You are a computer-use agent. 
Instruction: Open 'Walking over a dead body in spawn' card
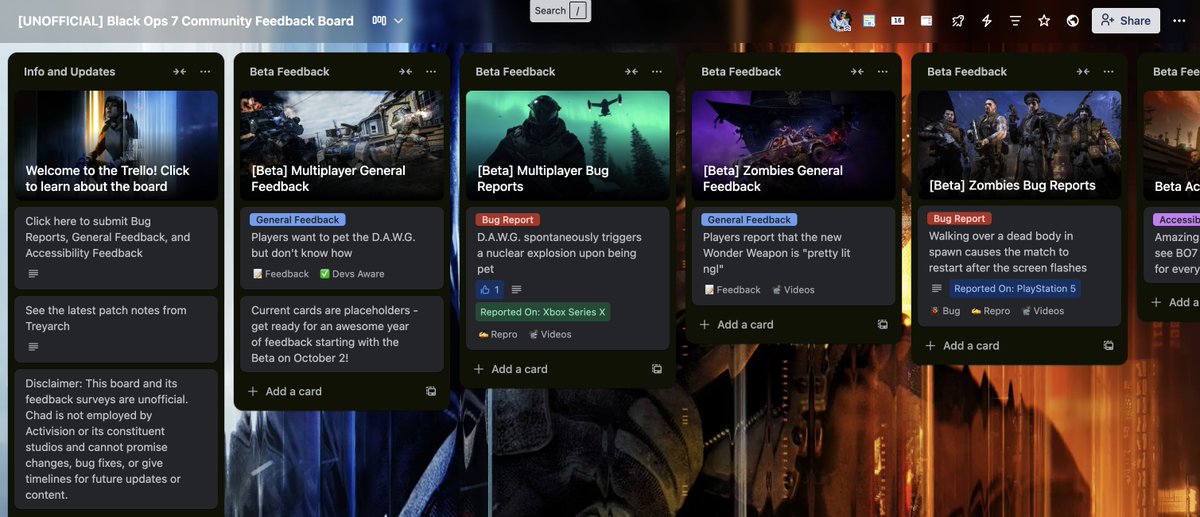click(1020, 265)
